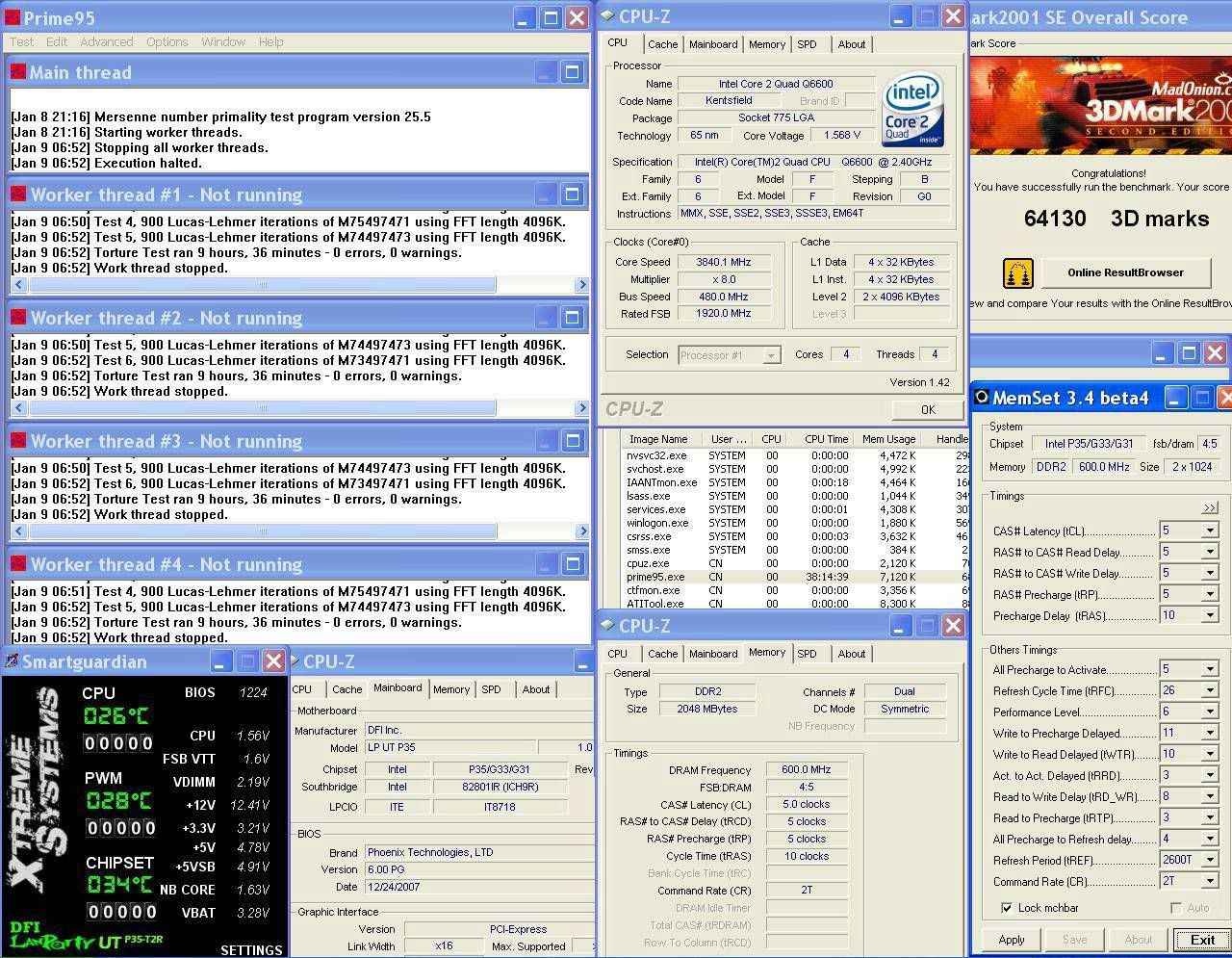Click the About button in MemSet
Screen dimensions: 1232x958
[1139, 940]
